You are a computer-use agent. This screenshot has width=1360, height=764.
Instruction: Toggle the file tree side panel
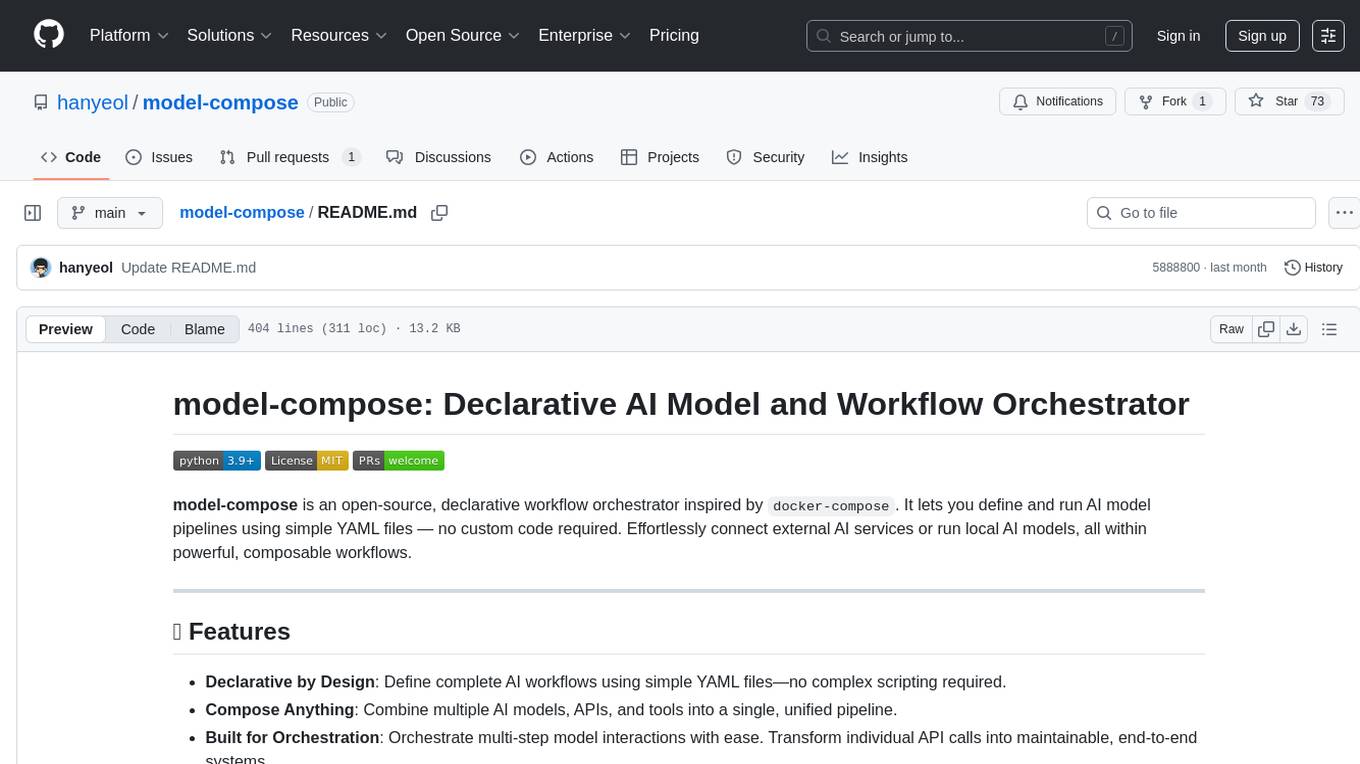pos(33,213)
